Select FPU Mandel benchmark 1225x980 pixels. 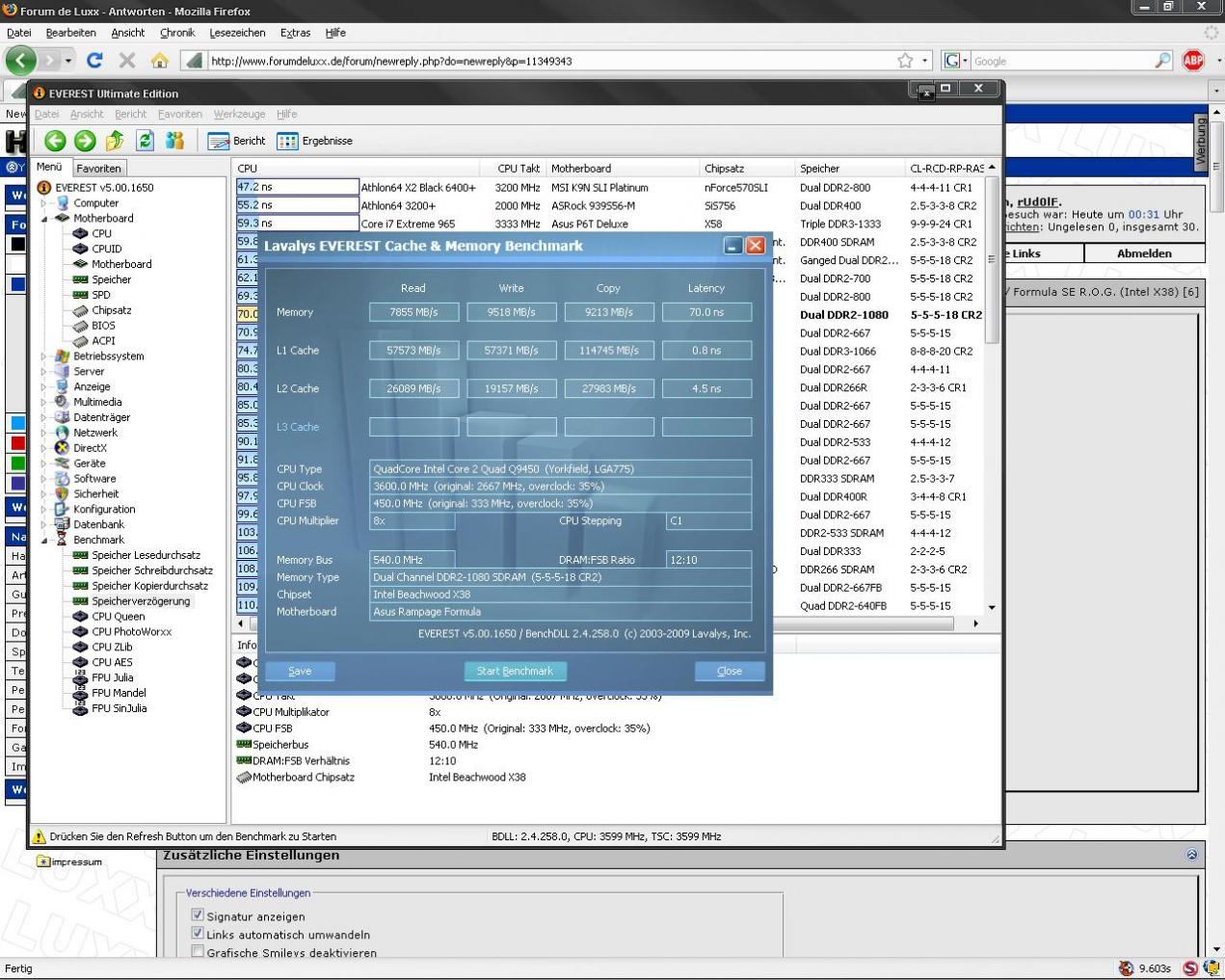tap(119, 693)
